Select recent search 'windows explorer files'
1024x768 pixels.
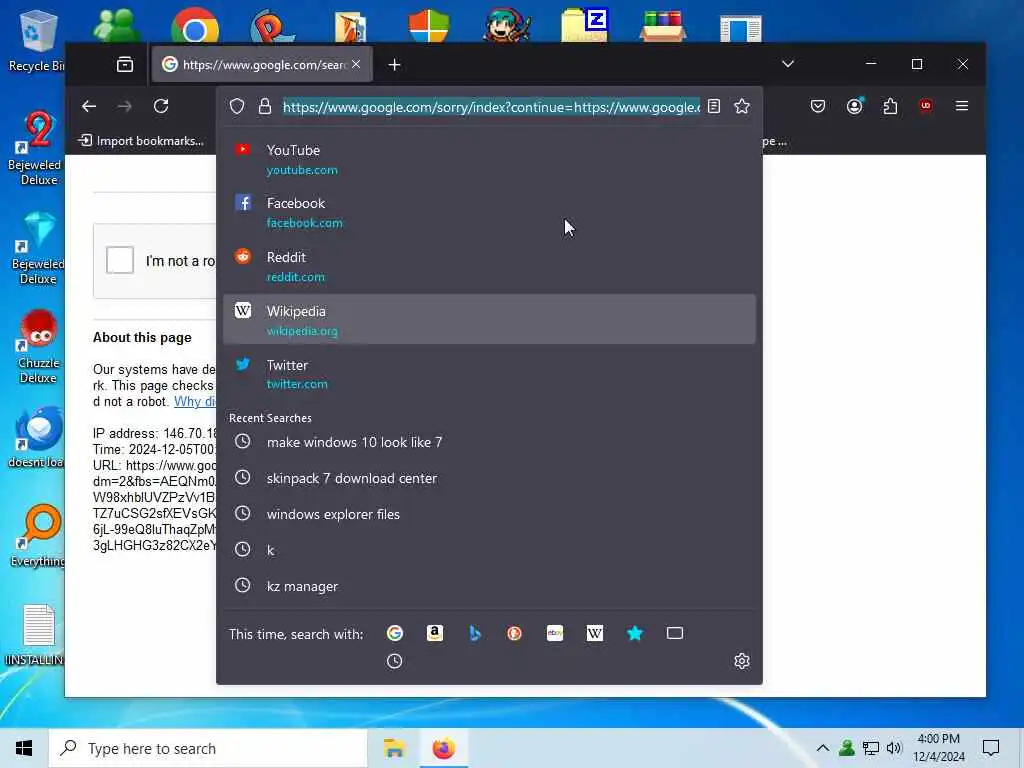pos(489,514)
